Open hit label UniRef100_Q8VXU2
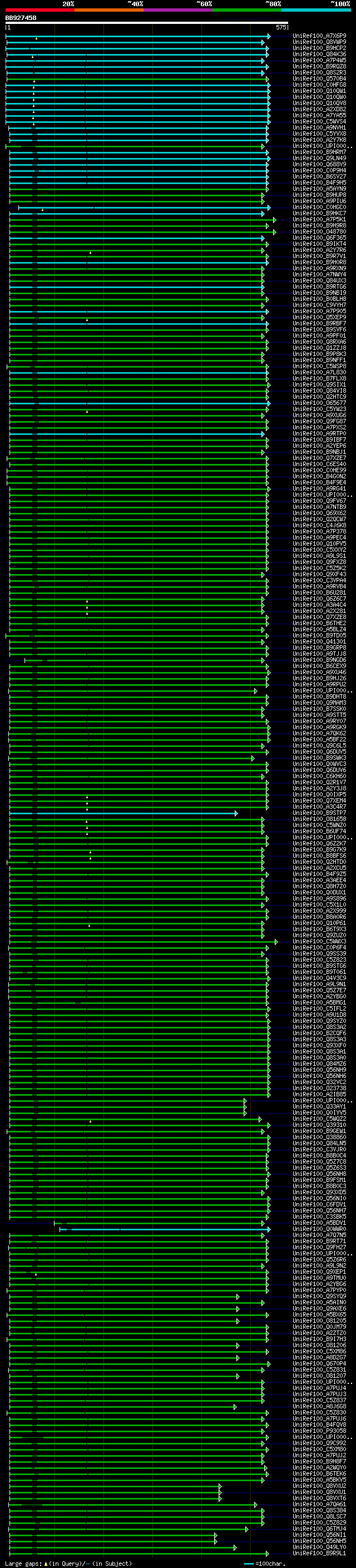 319,1486
